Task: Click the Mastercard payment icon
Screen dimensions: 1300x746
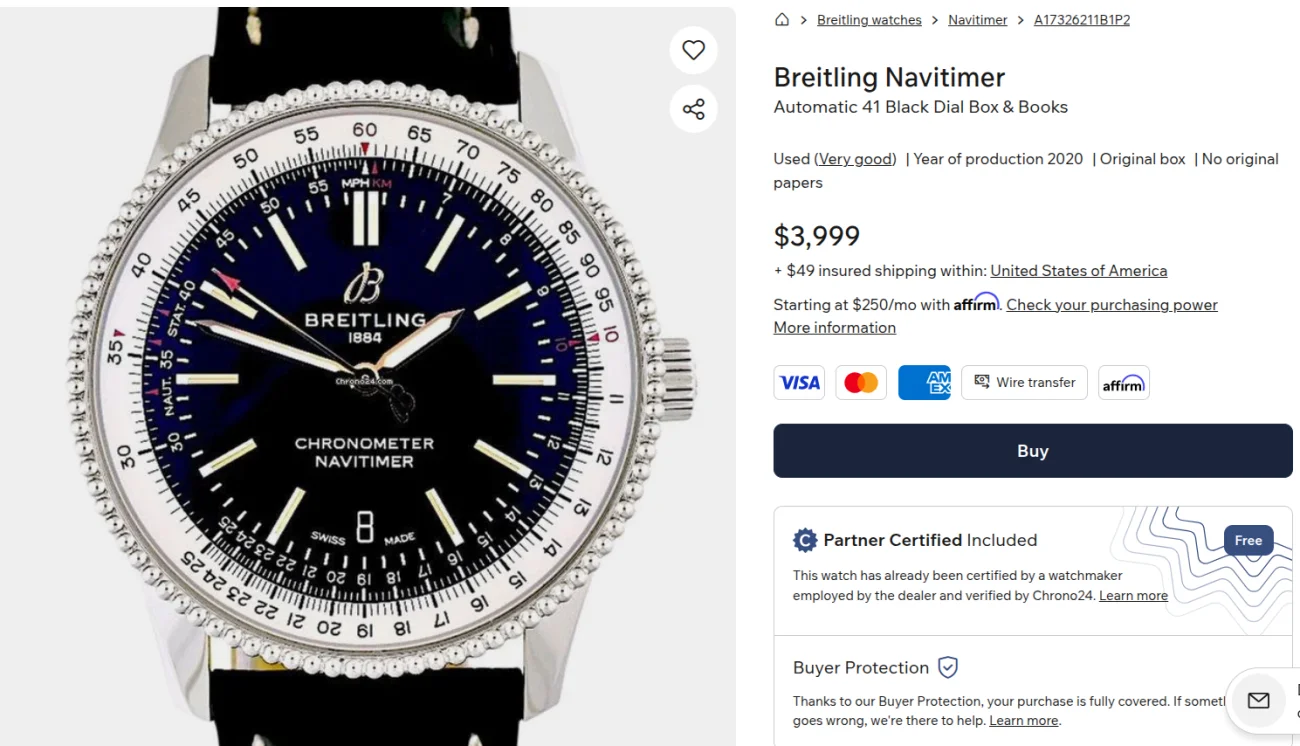Action: (x=861, y=383)
